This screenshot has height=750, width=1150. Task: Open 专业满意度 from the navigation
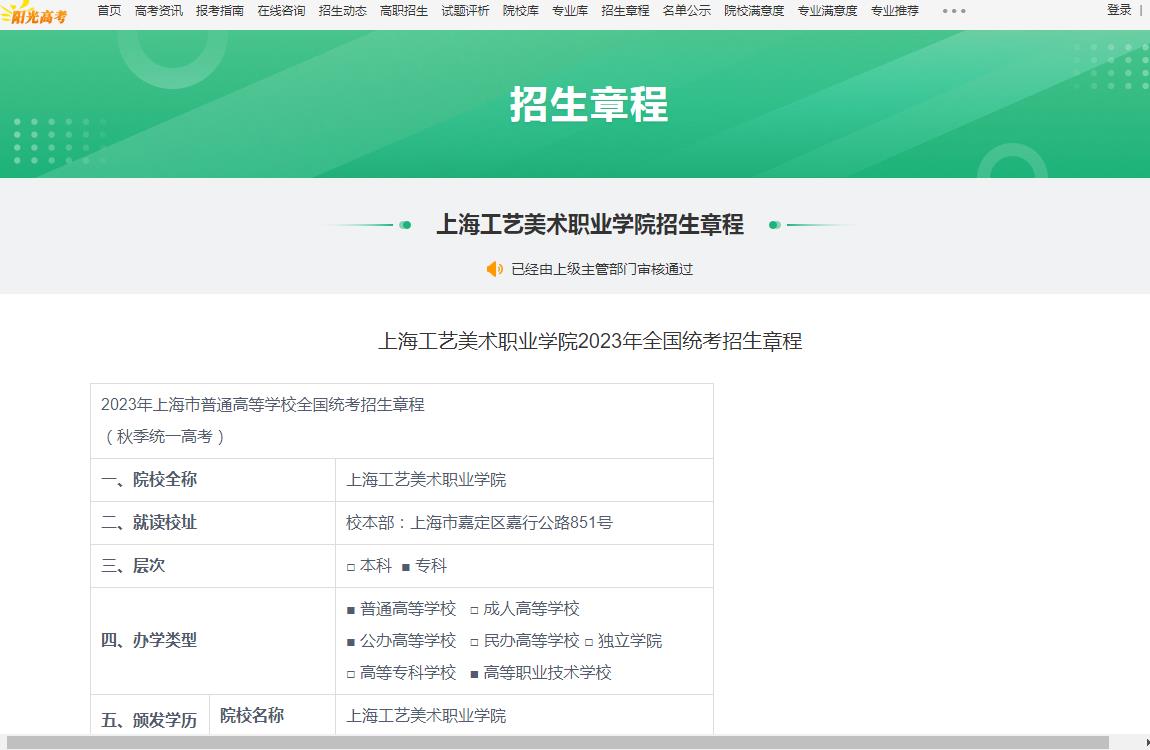(x=827, y=10)
